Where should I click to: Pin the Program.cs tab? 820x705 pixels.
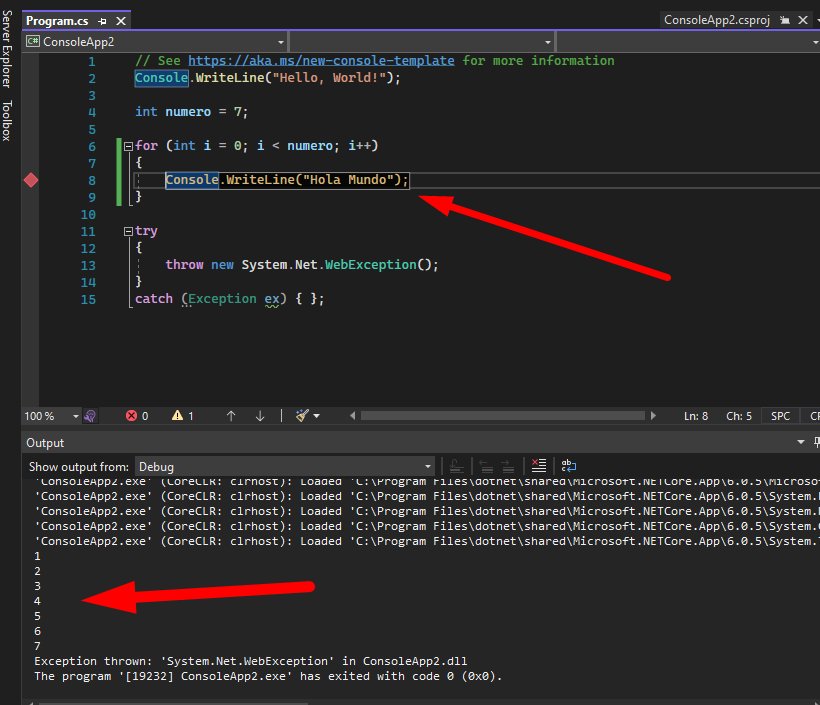click(102, 21)
